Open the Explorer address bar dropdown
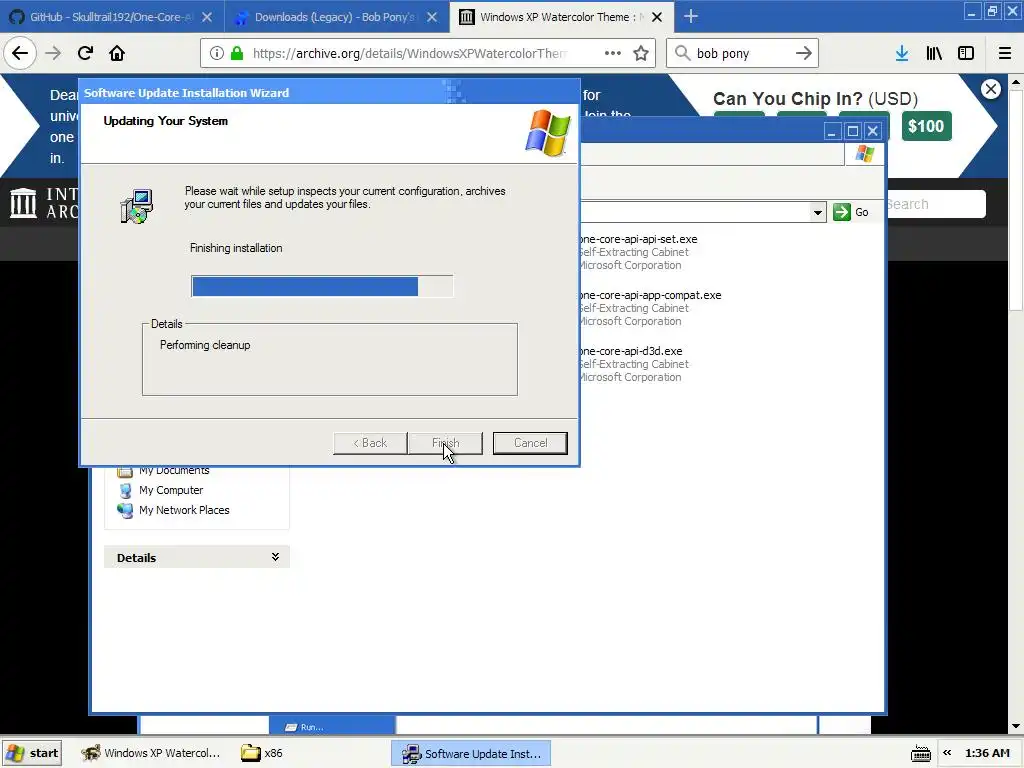The image size is (1024, 768). 818,212
